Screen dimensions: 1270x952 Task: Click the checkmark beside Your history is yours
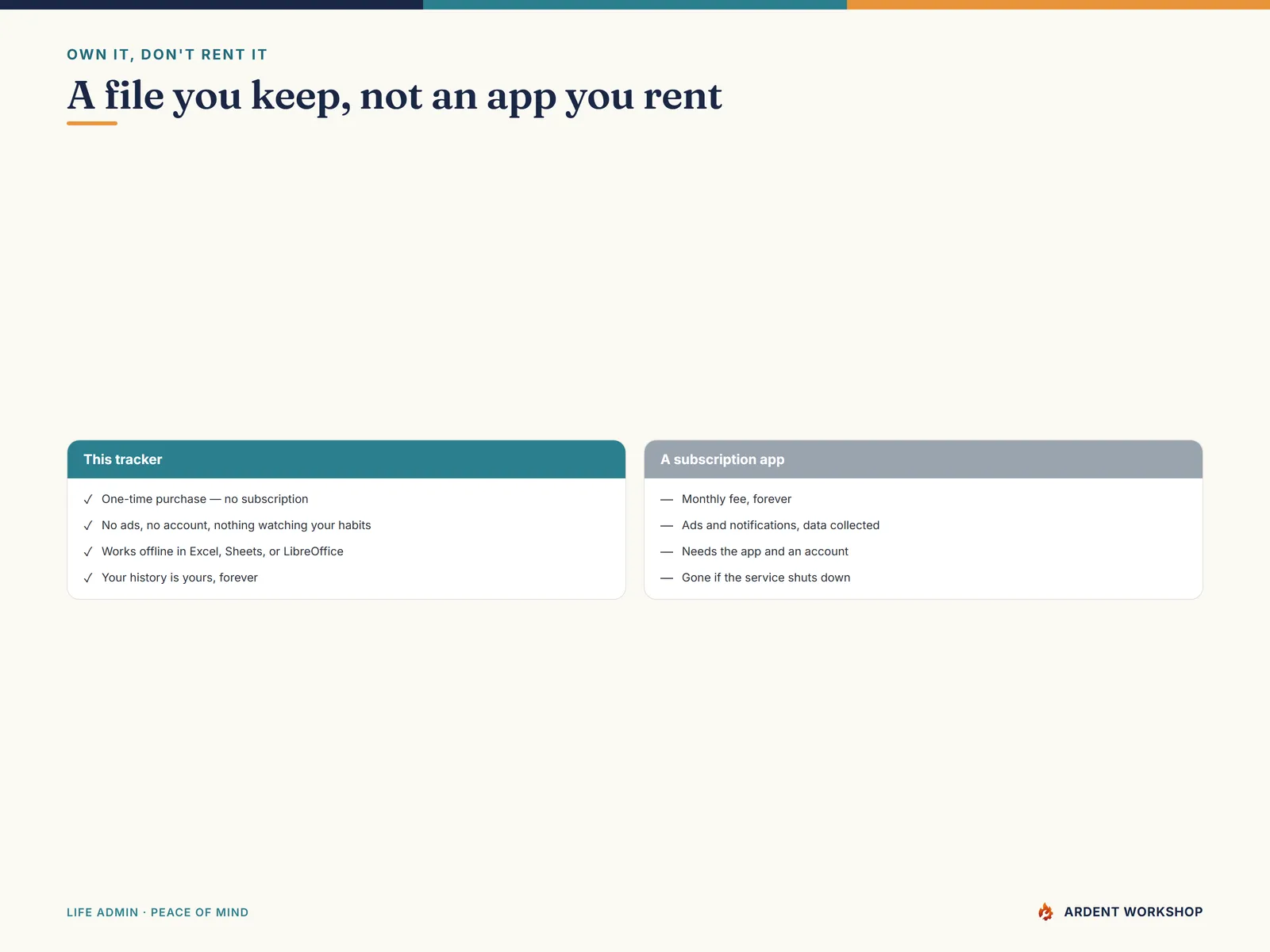pyautogui.click(x=88, y=578)
